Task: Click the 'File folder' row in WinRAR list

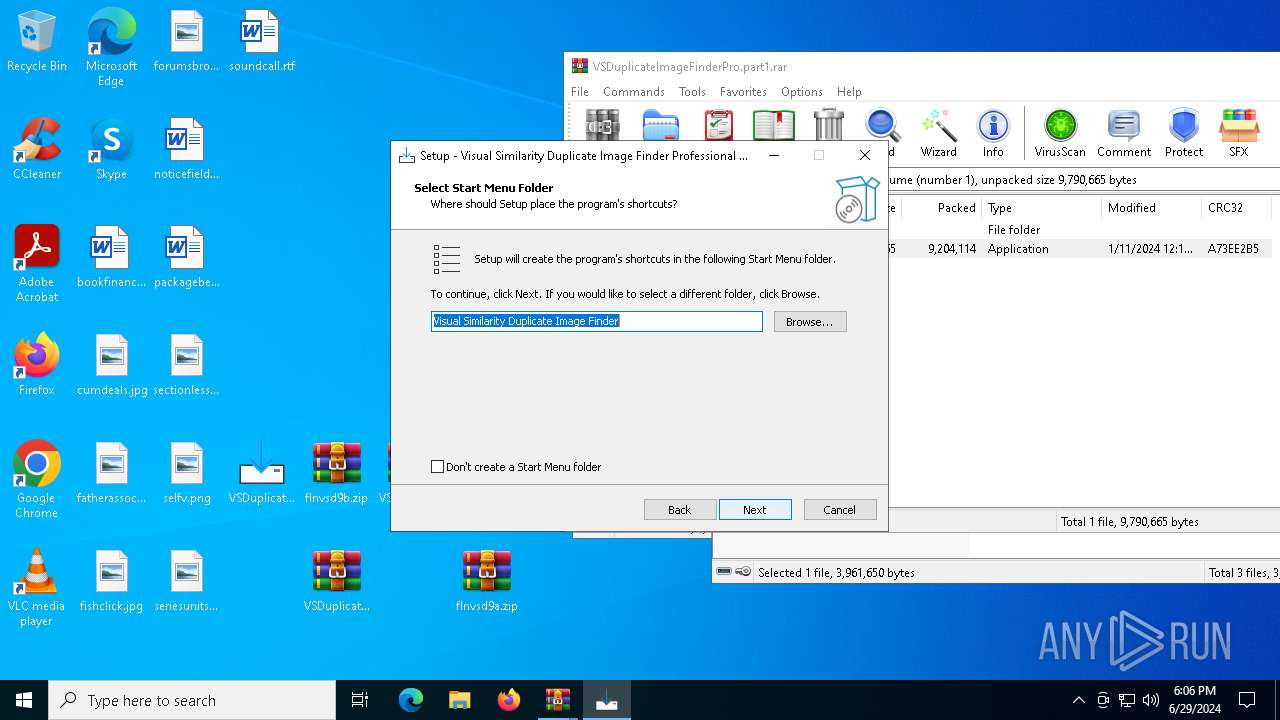Action: pos(1014,230)
